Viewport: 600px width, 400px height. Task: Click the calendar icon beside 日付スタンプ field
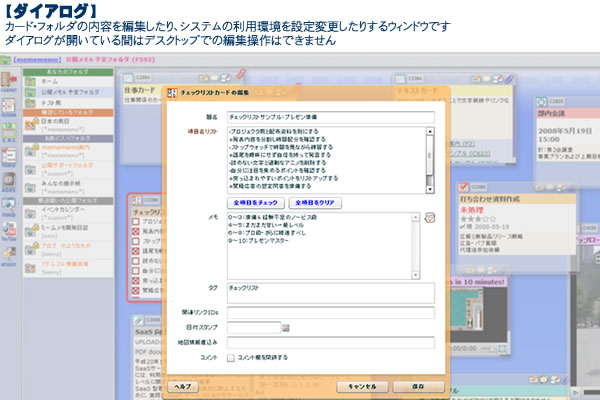click(286, 327)
